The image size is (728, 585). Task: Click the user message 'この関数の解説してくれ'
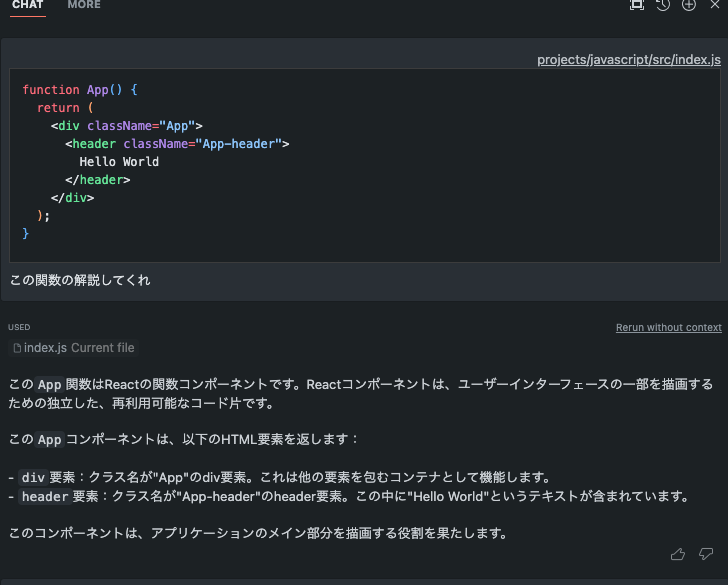tap(80, 280)
